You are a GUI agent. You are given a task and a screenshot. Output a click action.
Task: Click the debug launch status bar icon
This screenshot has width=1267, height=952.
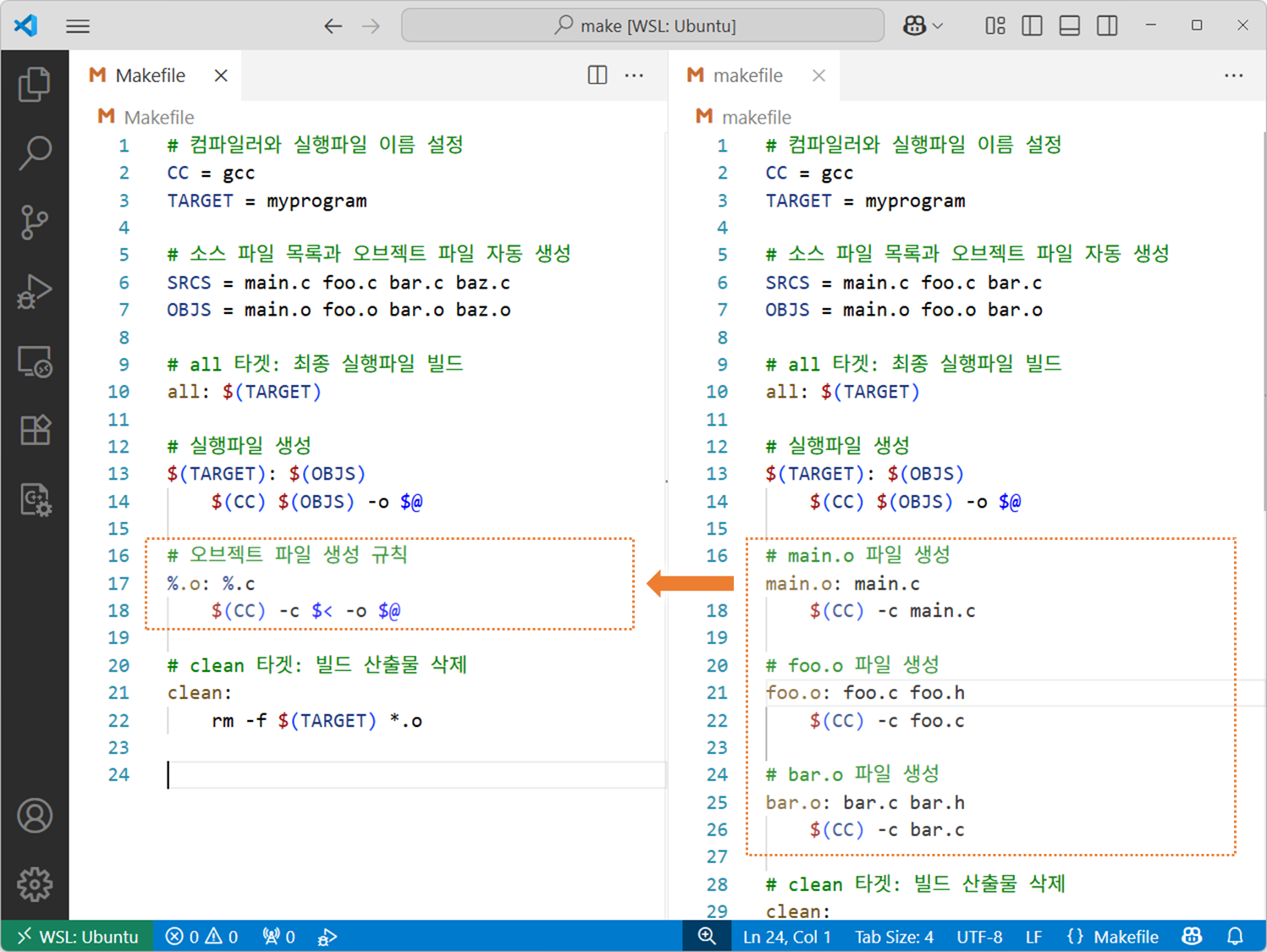pyautogui.click(x=327, y=936)
